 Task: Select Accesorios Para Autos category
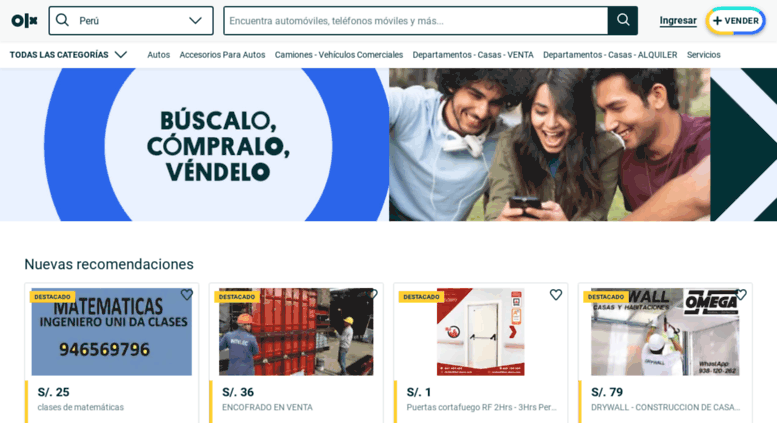coord(222,55)
